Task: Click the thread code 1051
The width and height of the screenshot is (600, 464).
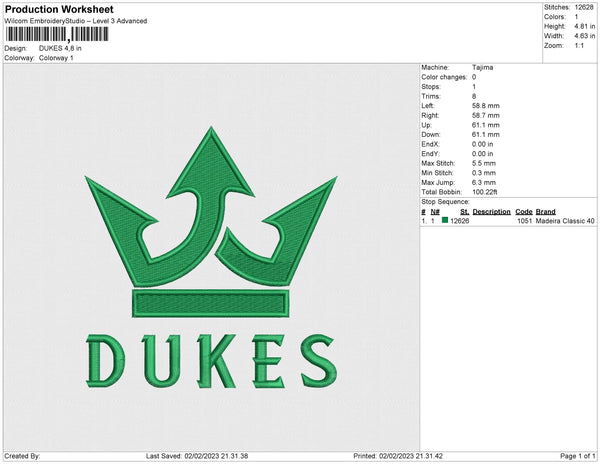Action: coord(525,221)
